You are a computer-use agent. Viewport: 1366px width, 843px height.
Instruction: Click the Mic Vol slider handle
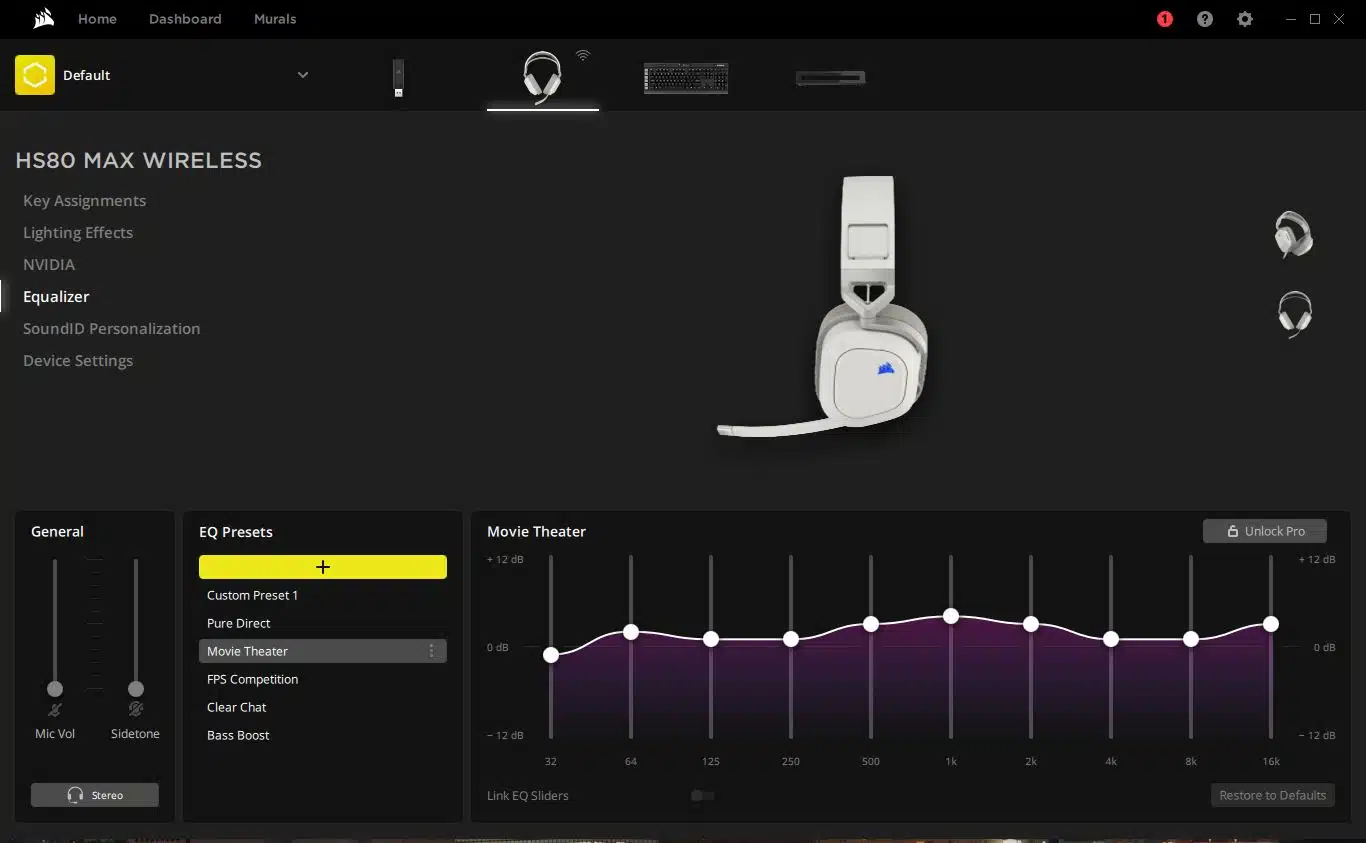coord(55,689)
